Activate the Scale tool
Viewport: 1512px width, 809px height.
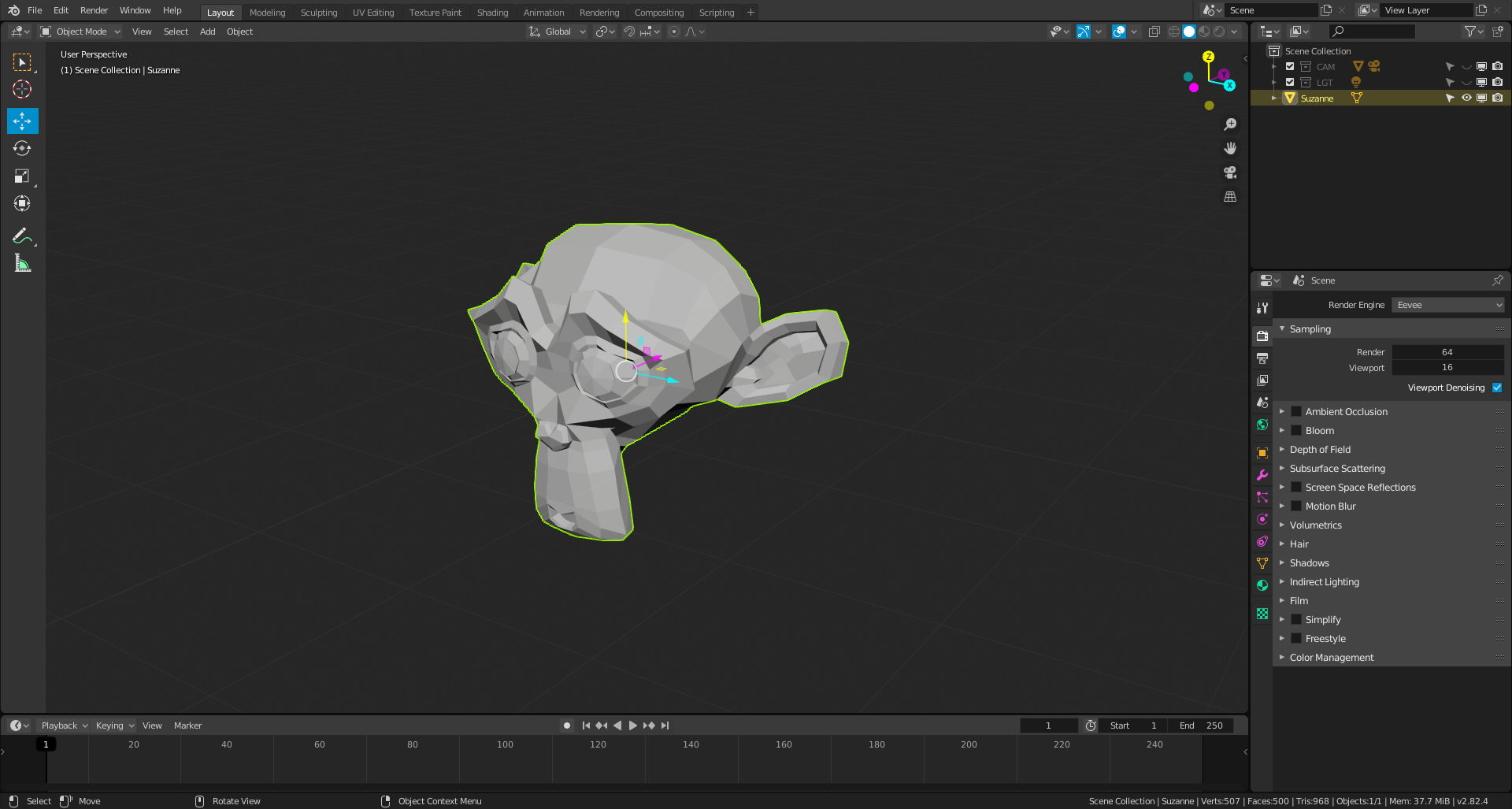[x=22, y=176]
